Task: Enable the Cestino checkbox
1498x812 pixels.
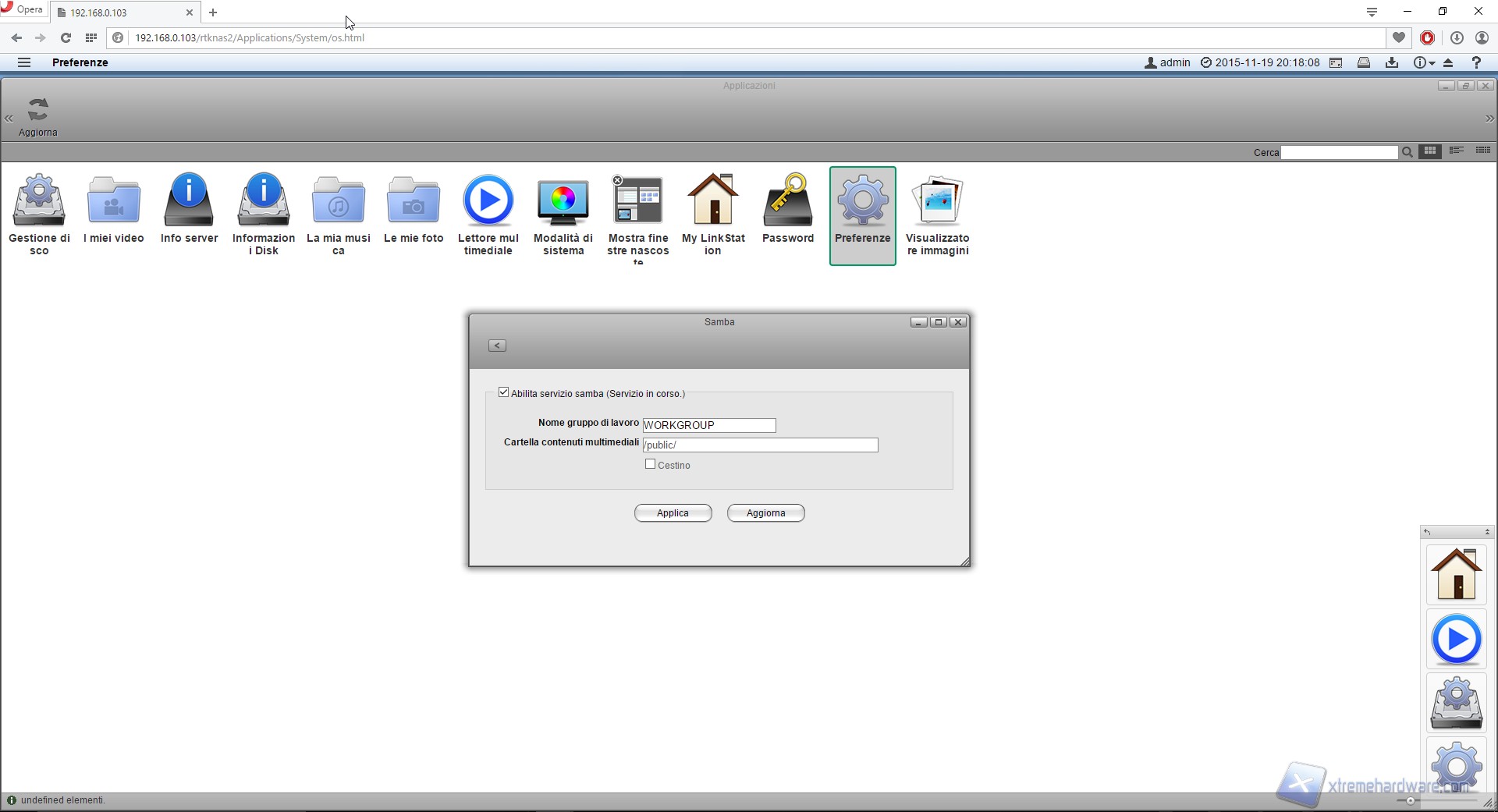Action: 651,464
